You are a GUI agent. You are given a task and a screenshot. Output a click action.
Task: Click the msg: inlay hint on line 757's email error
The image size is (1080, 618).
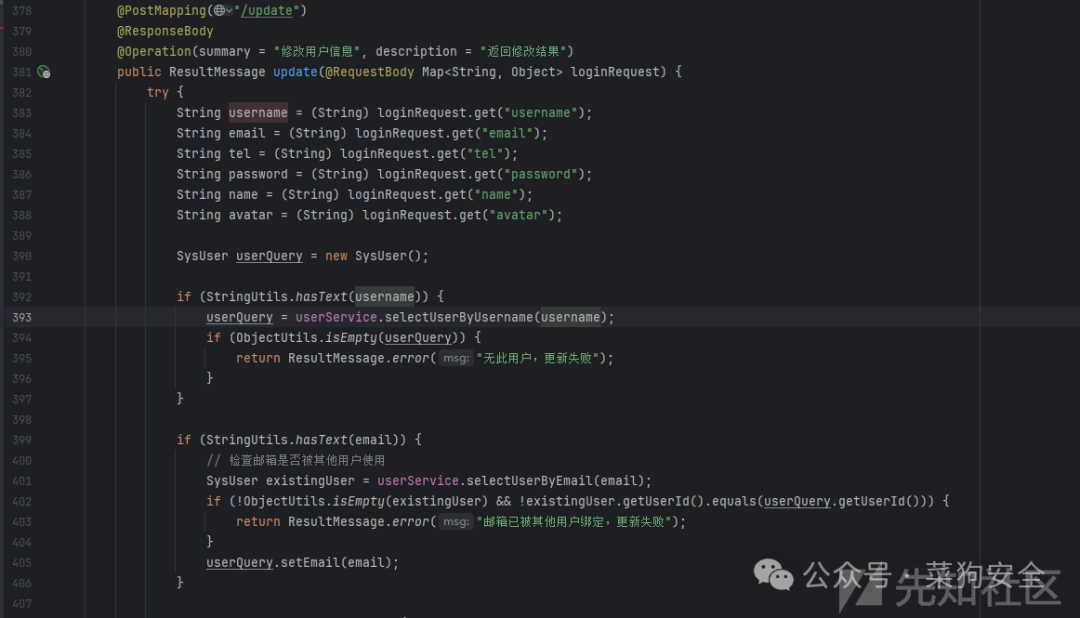click(456, 522)
